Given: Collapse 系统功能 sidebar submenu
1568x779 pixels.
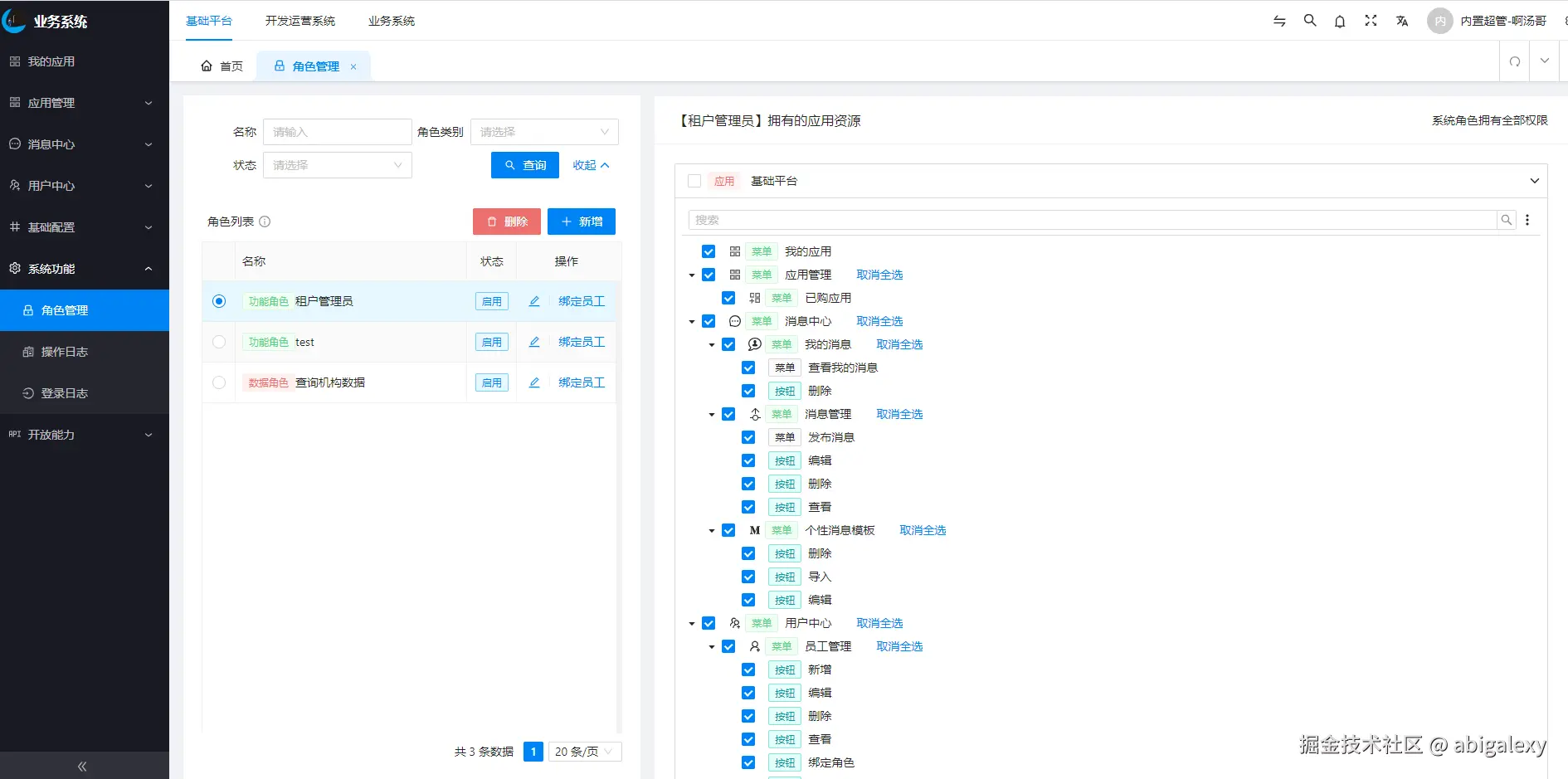Looking at the screenshot, I should coord(85,269).
